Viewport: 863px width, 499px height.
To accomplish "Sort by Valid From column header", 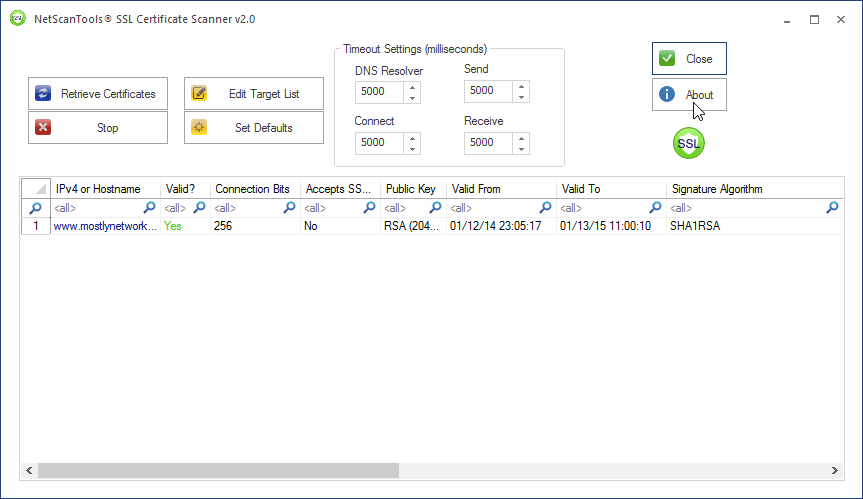I will click(x=501, y=189).
